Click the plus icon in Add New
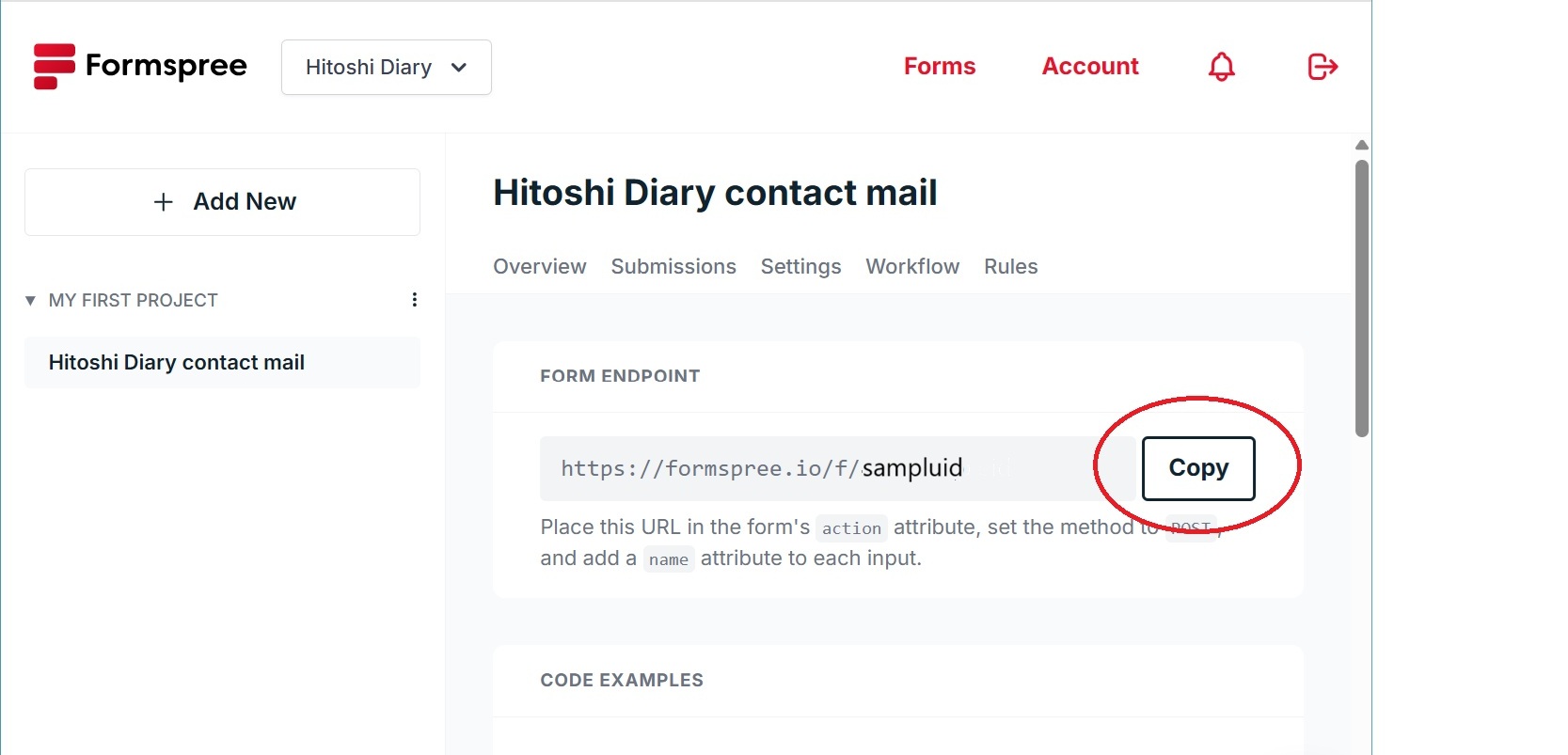Screen dimensions: 1568x755 [164, 202]
